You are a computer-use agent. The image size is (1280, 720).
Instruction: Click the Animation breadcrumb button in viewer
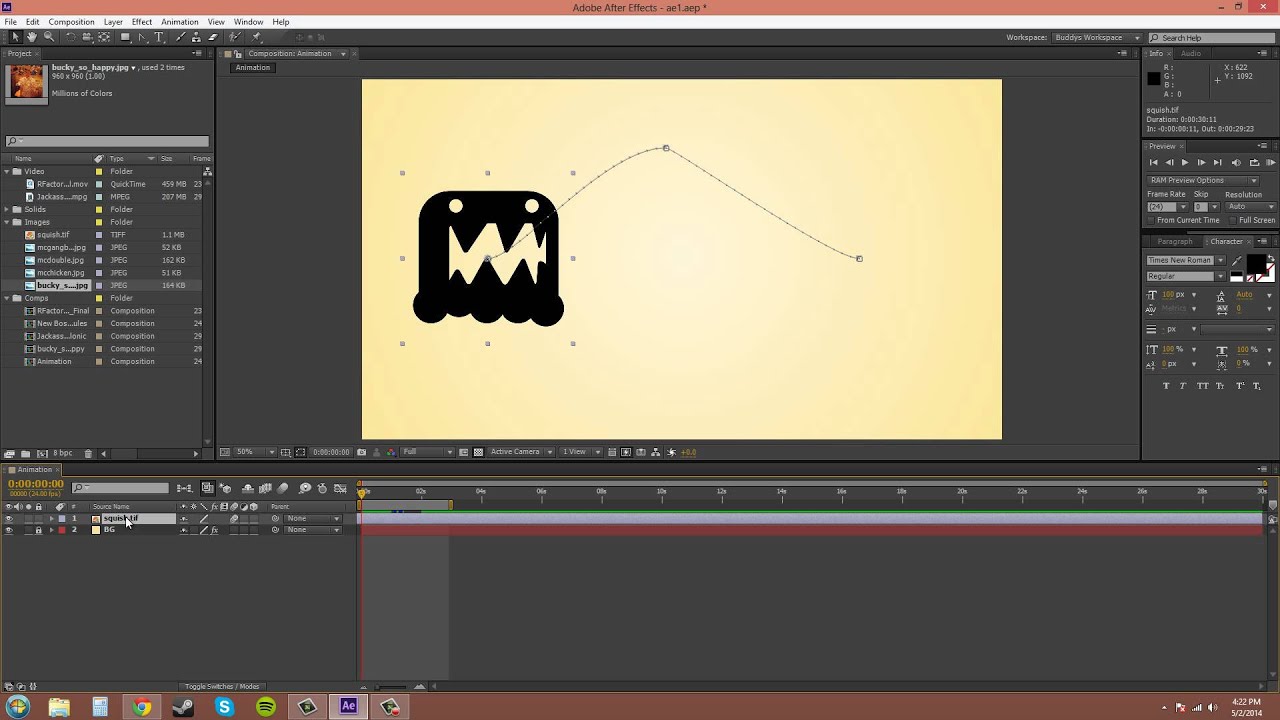[x=253, y=67]
